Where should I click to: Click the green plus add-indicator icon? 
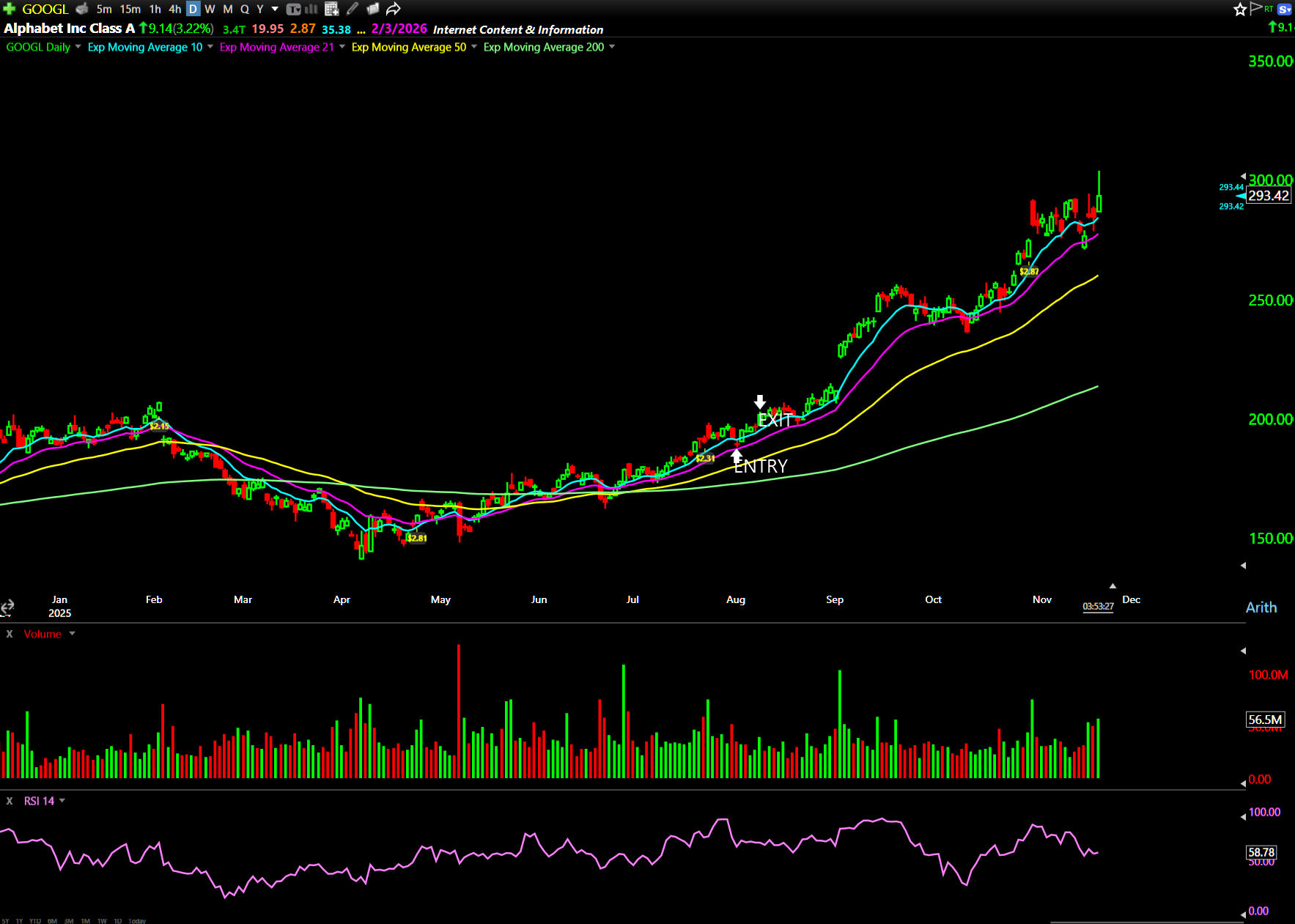(9, 9)
